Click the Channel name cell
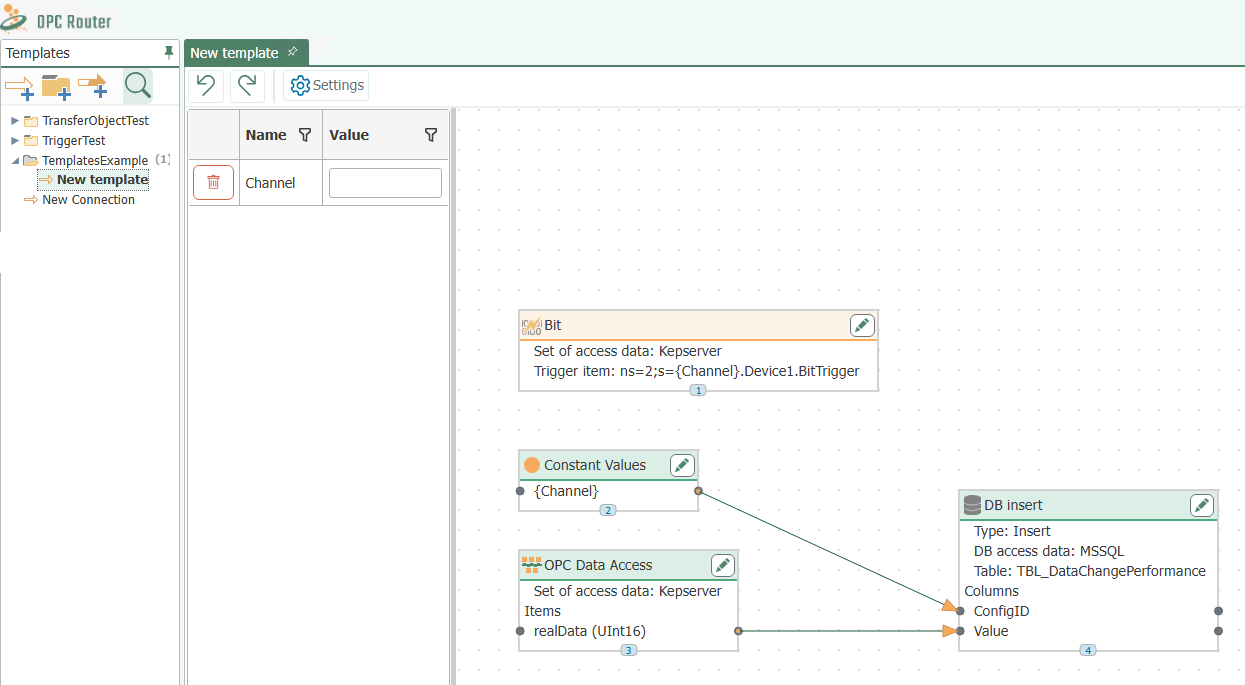Image resolution: width=1245 pixels, height=685 pixels. tap(281, 183)
